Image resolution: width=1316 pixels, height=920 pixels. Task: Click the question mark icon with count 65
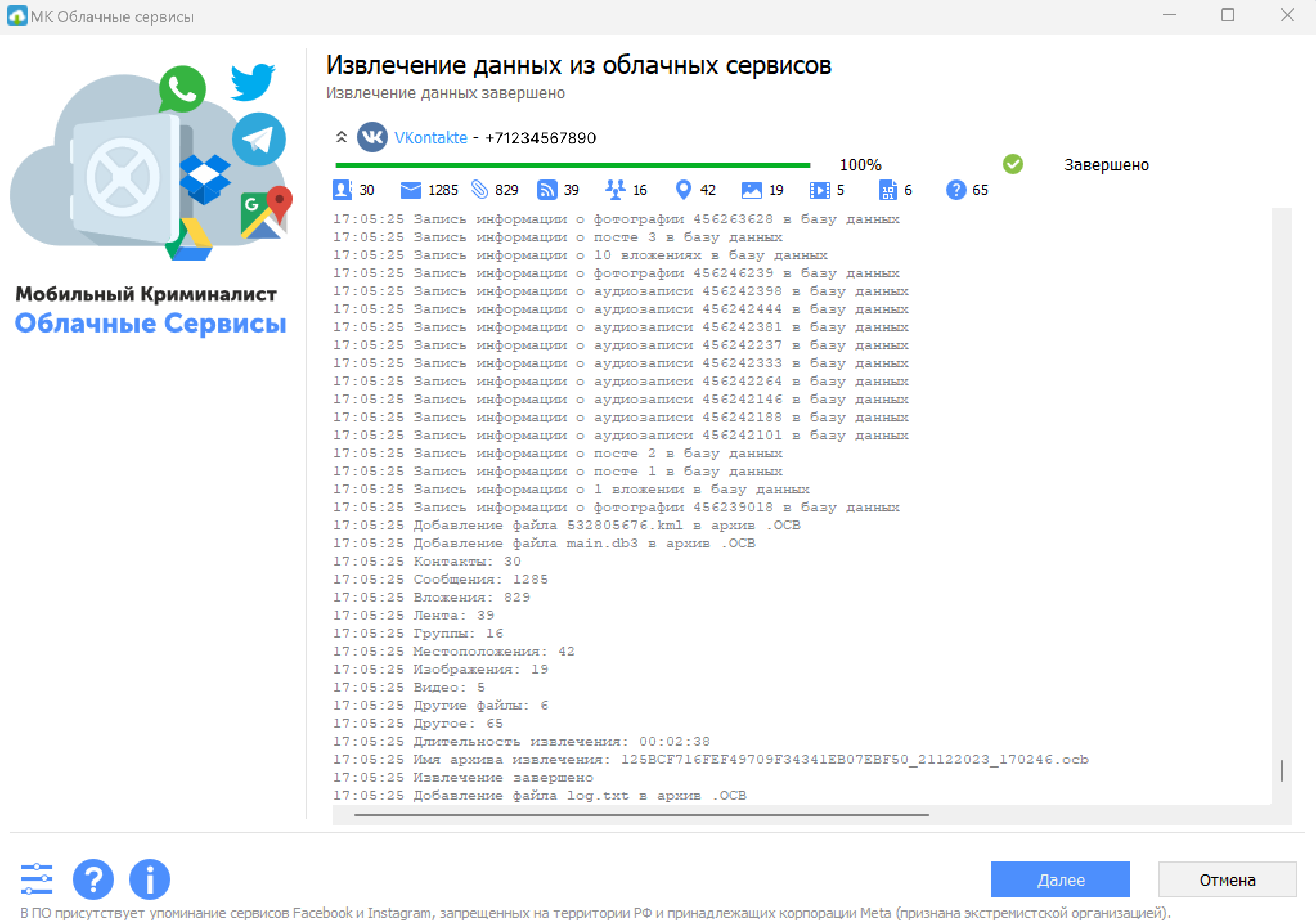(x=956, y=190)
